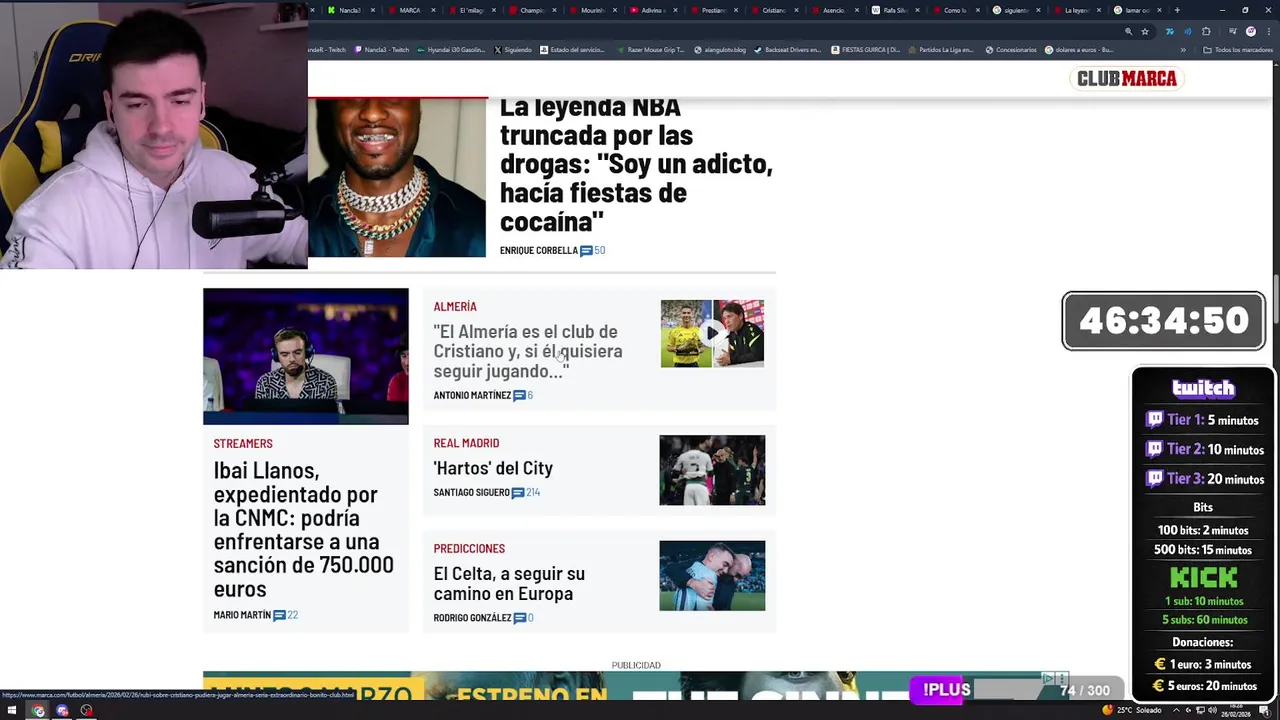Click the CLUB MARCA logo
The width and height of the screenshot is (1280, 720).
(1126, 78)
